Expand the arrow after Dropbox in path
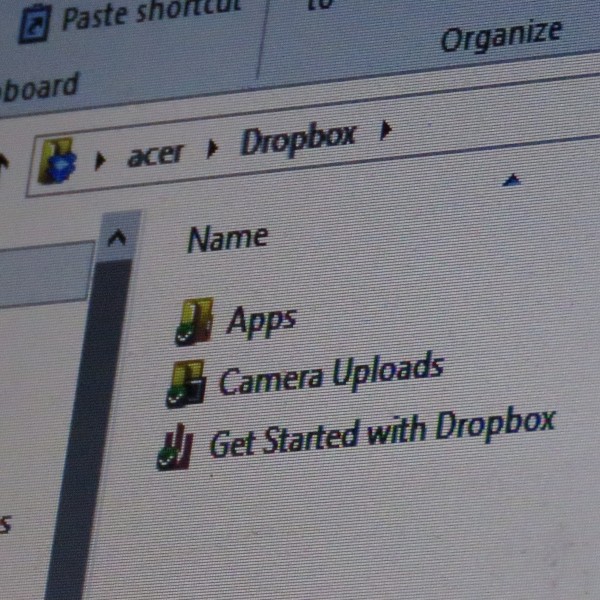The width and height of the screenshot is (600, 600). click(386, 130)
